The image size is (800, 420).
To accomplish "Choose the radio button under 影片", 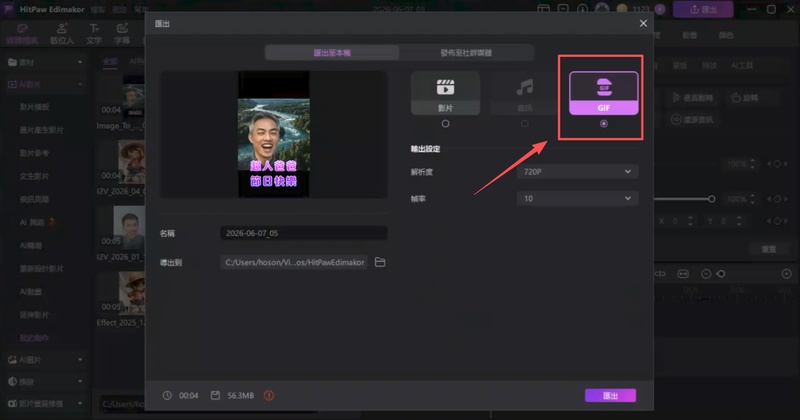I will (x=445, y=123).
